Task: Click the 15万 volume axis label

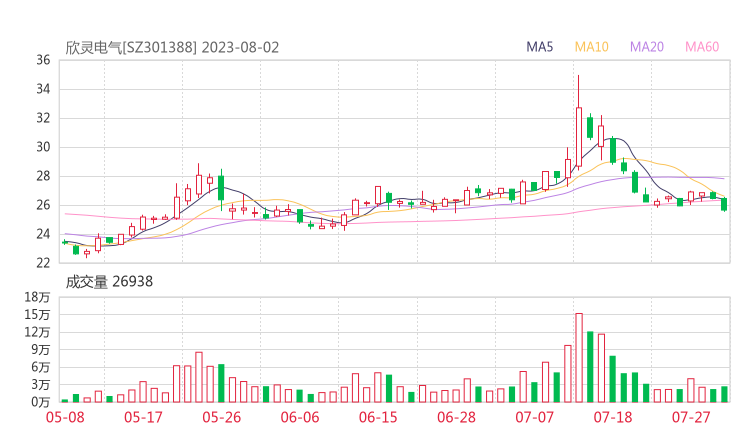Action: click(x=37, y=314)
